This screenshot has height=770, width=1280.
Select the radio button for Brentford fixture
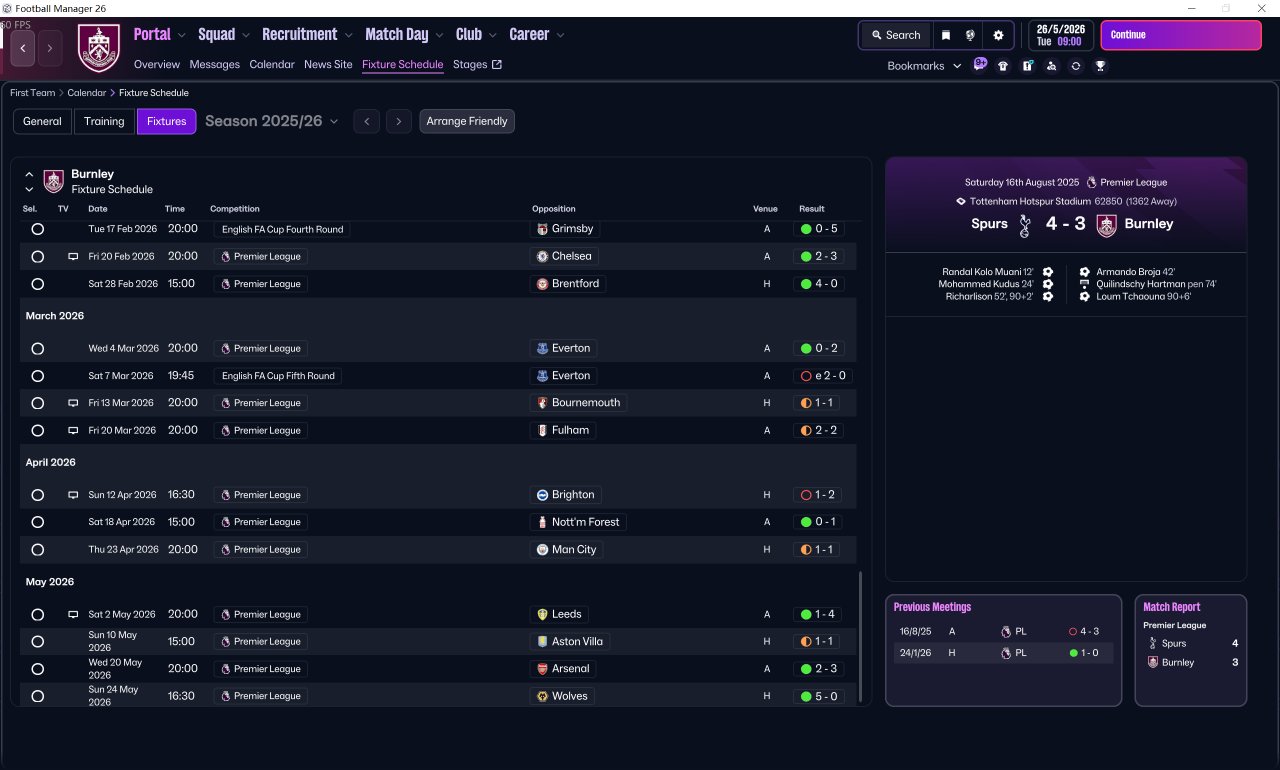pos(38,284)
